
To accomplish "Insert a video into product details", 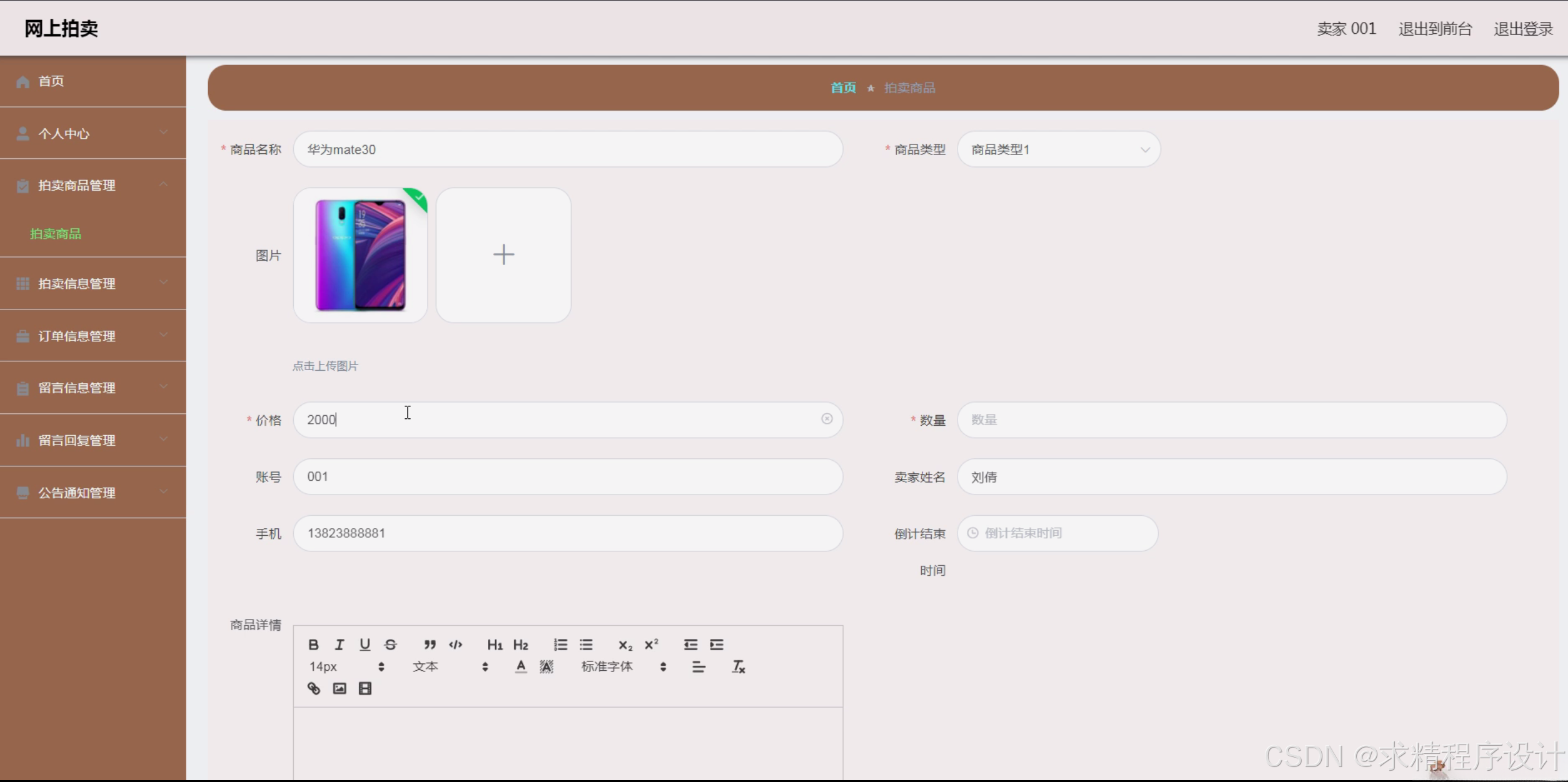I will point(365,688).
